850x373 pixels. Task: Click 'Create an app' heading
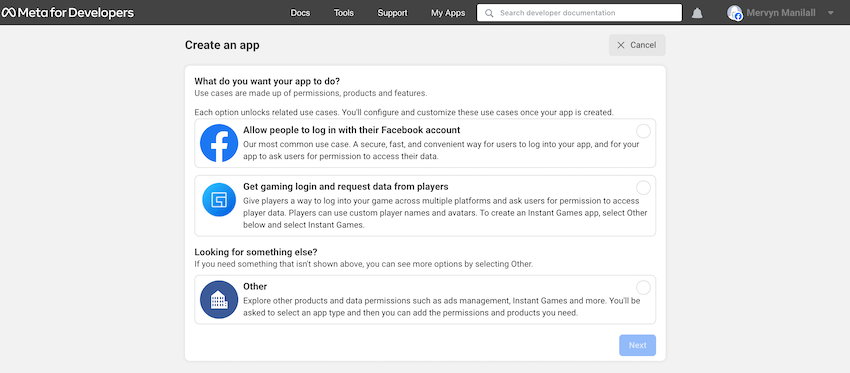[222, 45]
